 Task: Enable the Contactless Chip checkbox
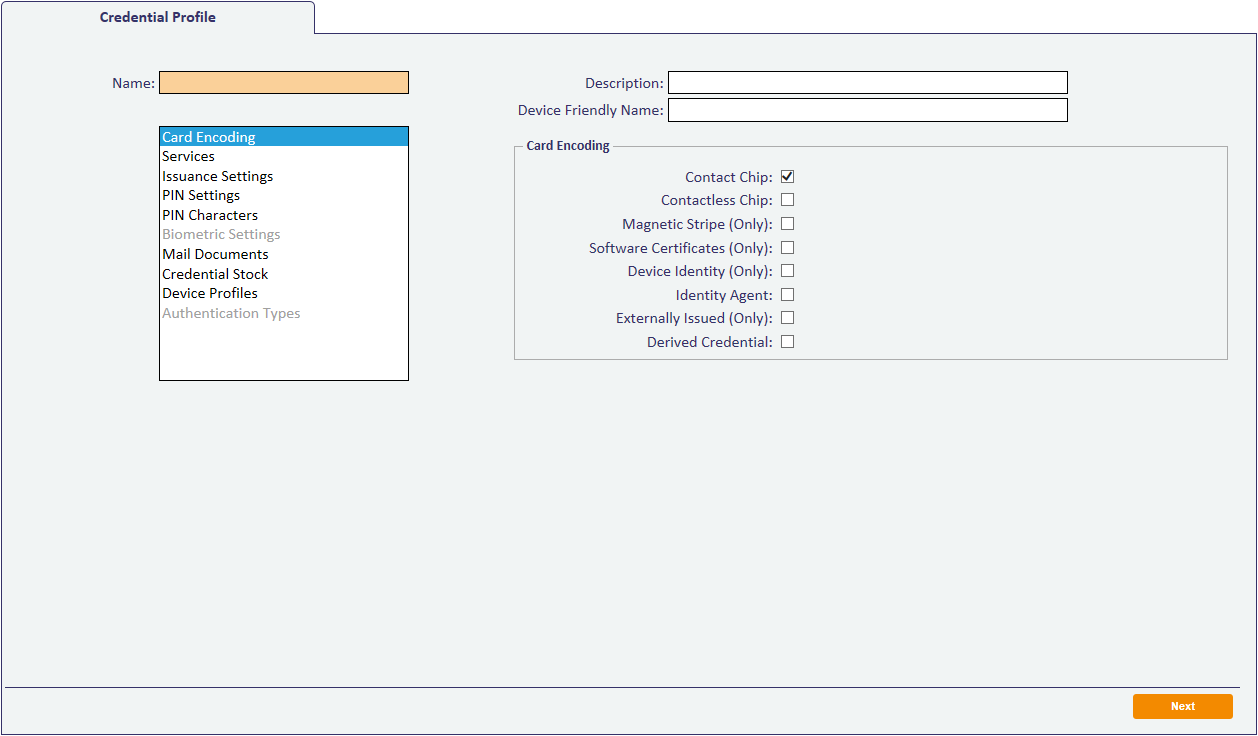click(787, 200)
